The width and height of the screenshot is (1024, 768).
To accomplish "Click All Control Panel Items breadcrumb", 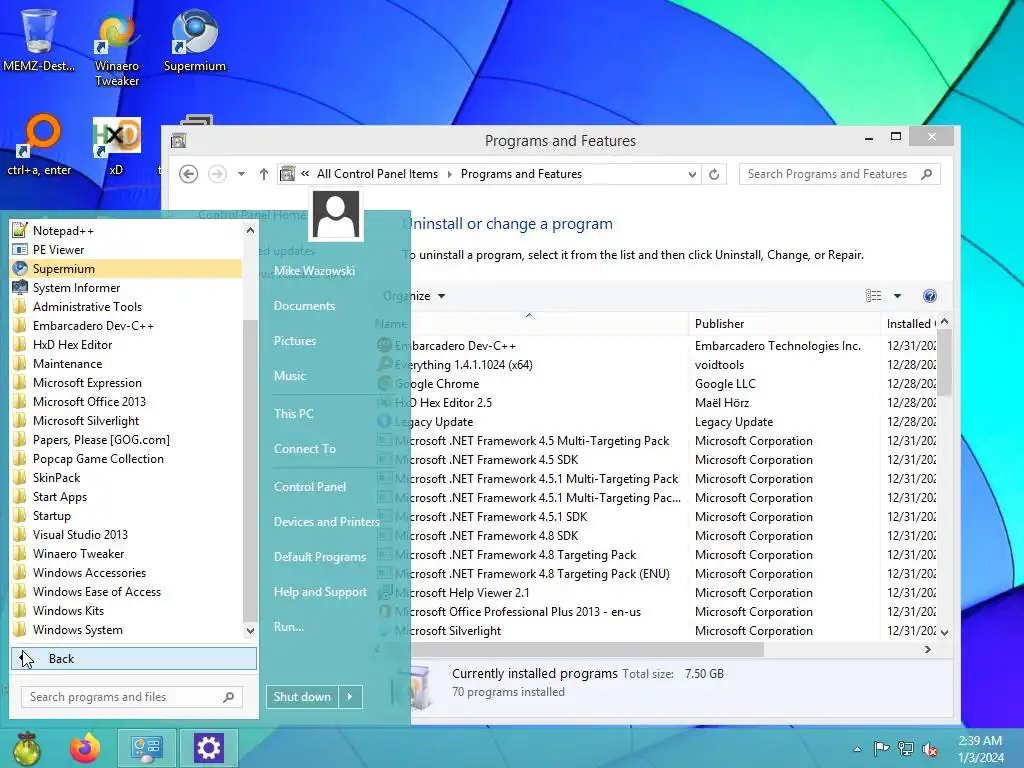I will pyautogui.click(x=377, y=174).
